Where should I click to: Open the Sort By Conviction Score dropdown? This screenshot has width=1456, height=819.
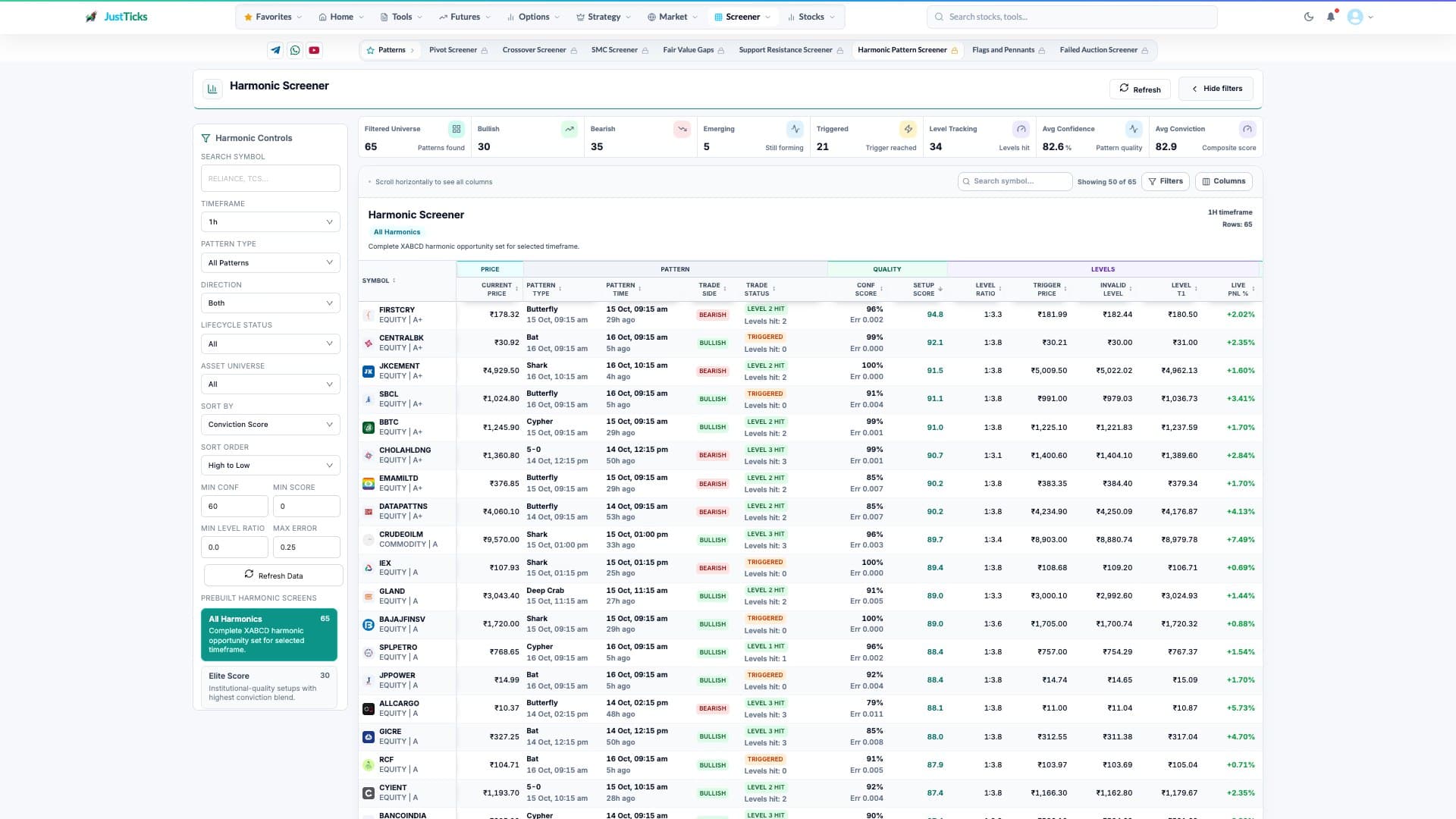tap(270, 425)
